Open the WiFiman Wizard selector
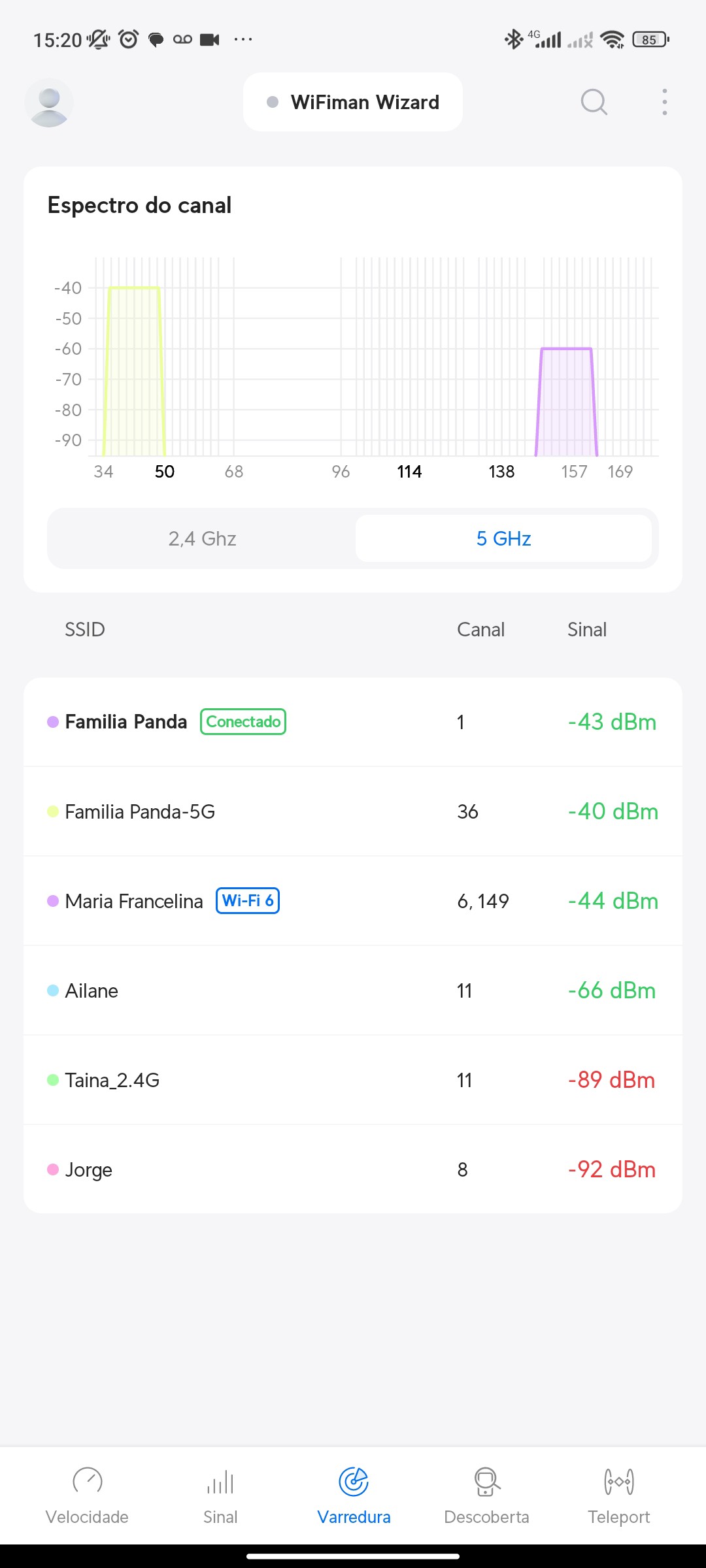 point(353,103)
